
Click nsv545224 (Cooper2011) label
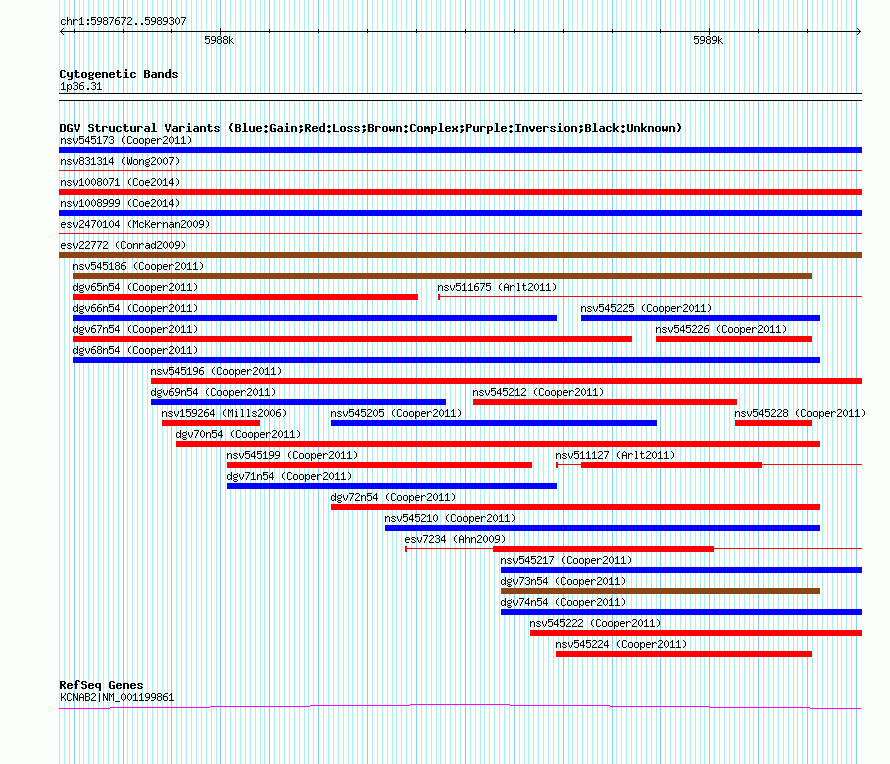coord(621,644)
